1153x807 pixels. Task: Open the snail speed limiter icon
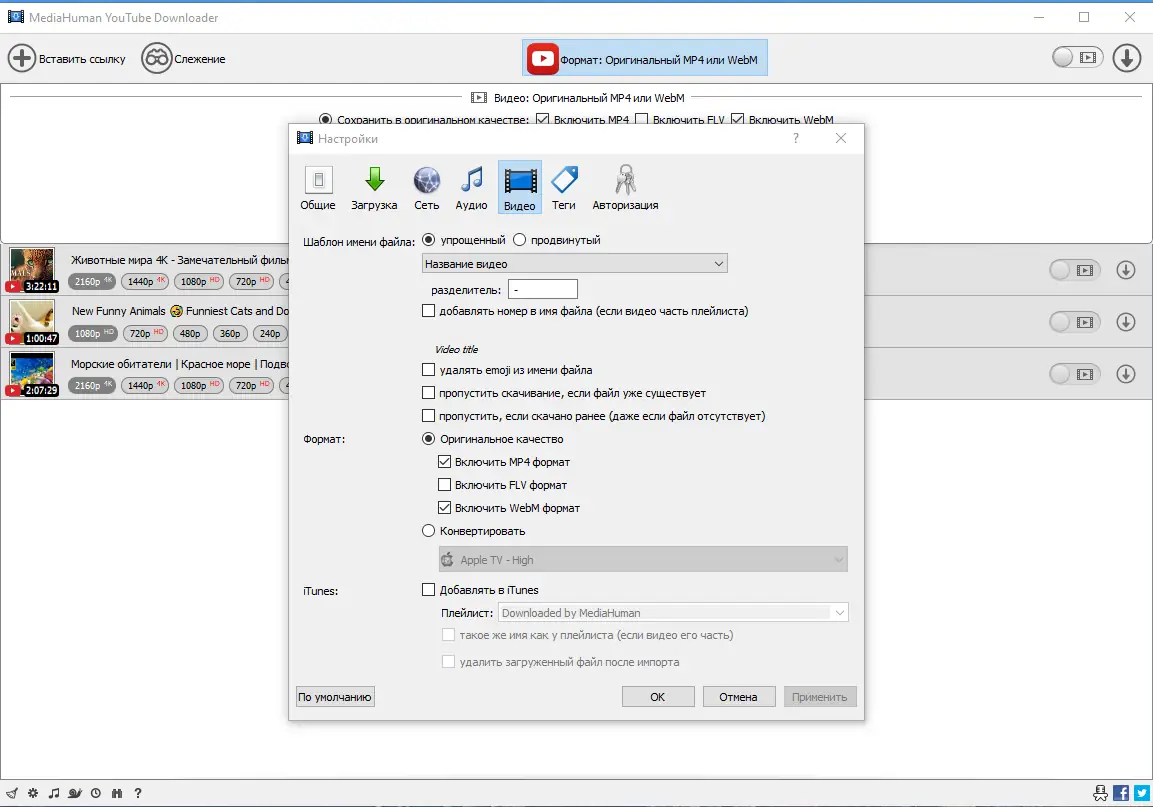(74, 793)
